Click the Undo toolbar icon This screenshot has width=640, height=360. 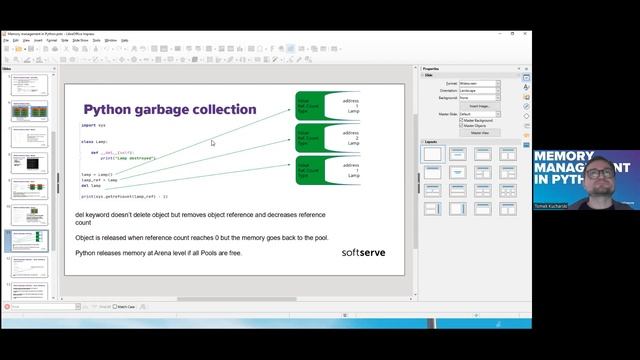pos(107,49)
